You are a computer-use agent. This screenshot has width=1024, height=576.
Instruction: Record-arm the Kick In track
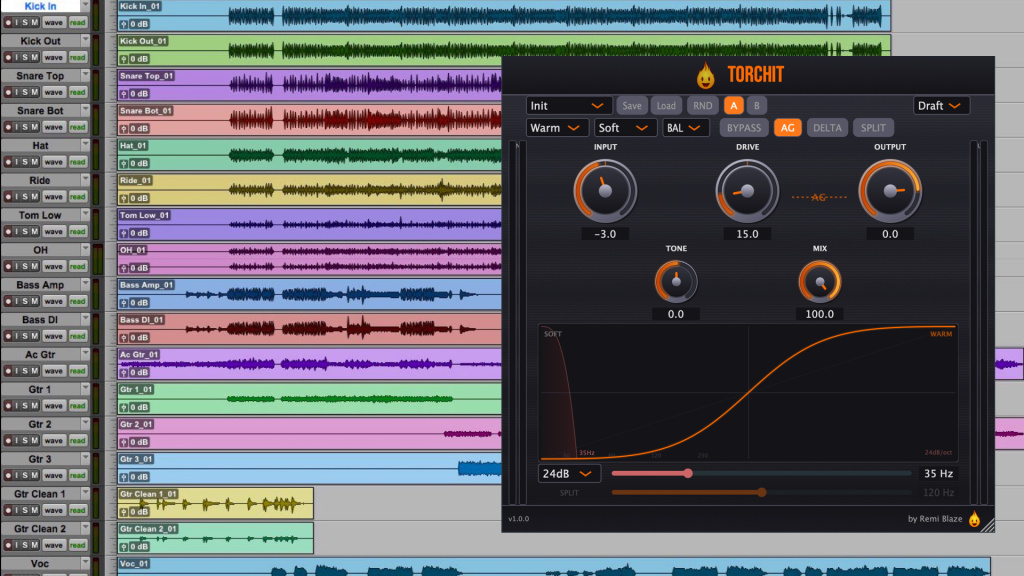pos(8,22)
